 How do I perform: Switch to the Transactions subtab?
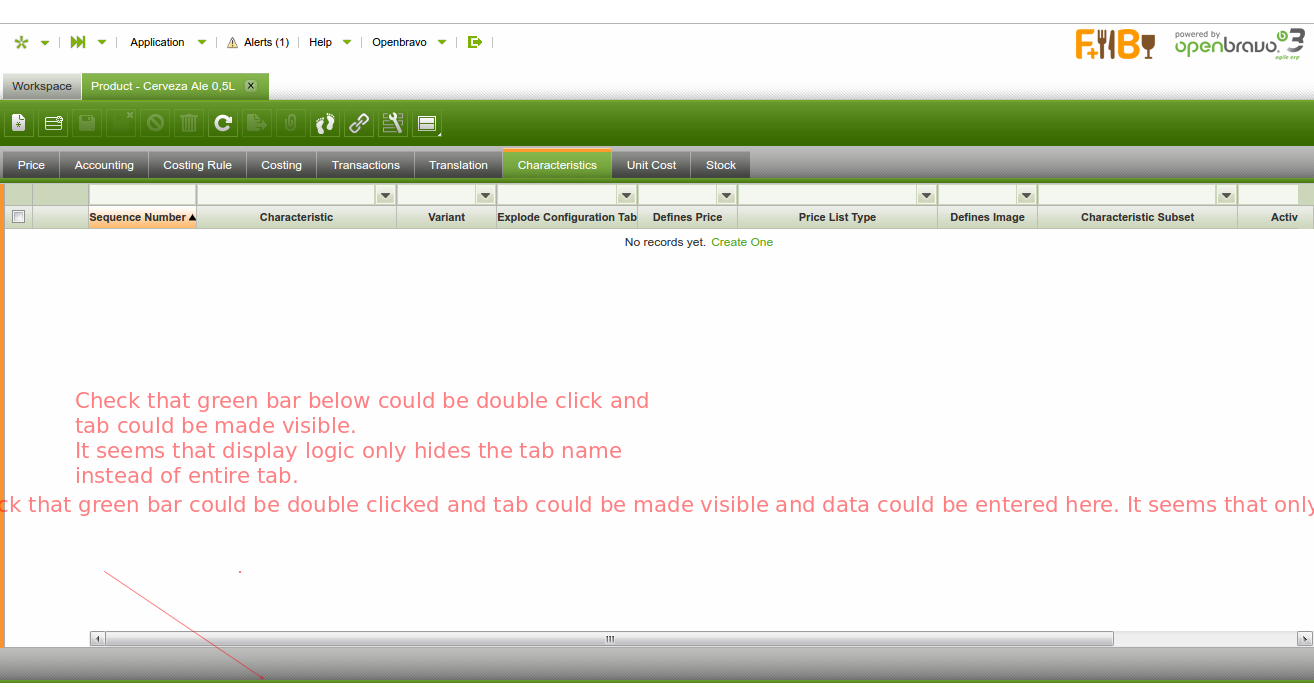tap(365, 165)
